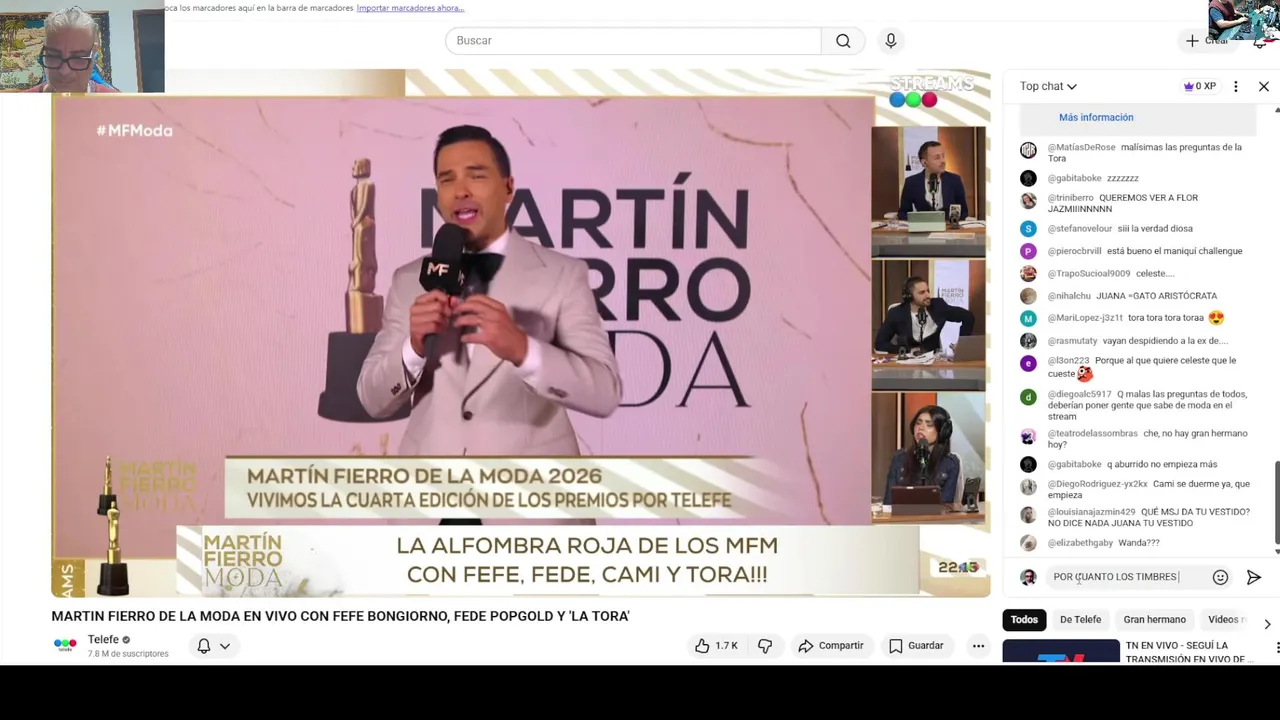1280x720 pixels.
Task: Toggle notification bell for Telefe
Action: coord(204,646)
